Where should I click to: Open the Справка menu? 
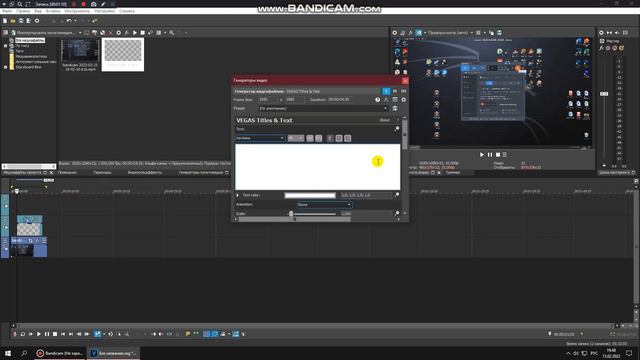(x=127, y=11)
